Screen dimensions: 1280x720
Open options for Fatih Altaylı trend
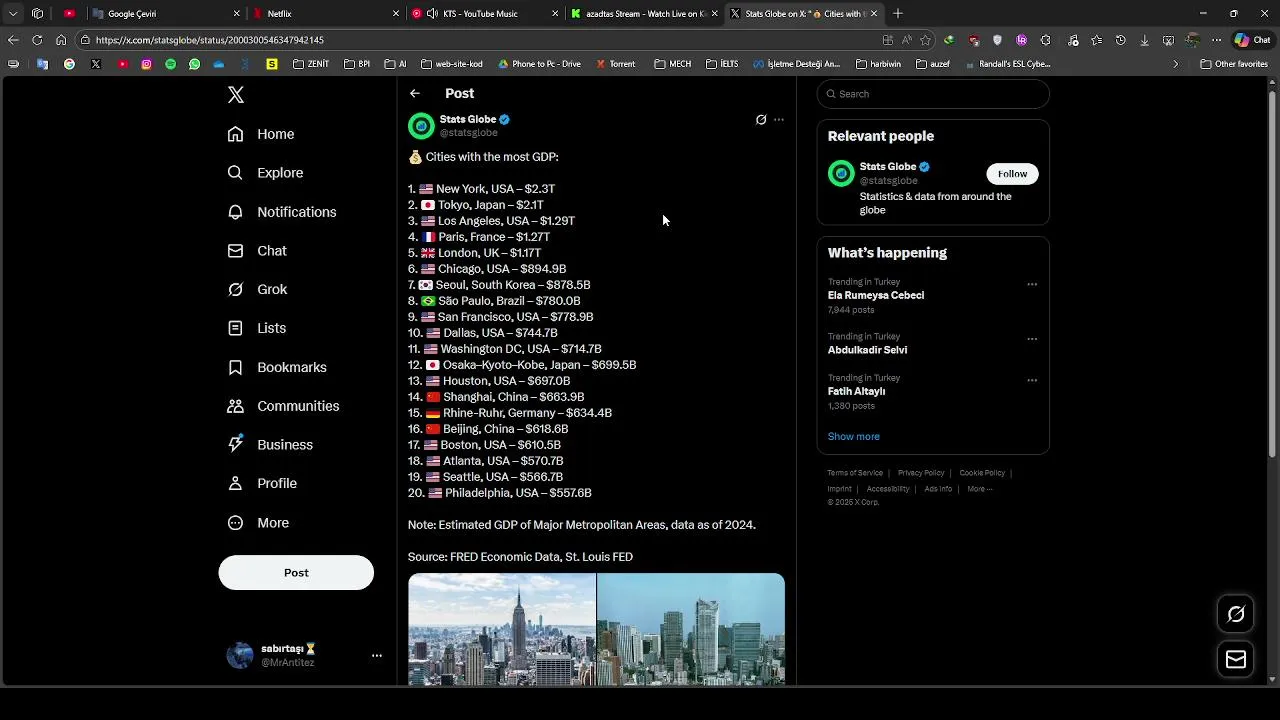click(x=1032, y=380)
